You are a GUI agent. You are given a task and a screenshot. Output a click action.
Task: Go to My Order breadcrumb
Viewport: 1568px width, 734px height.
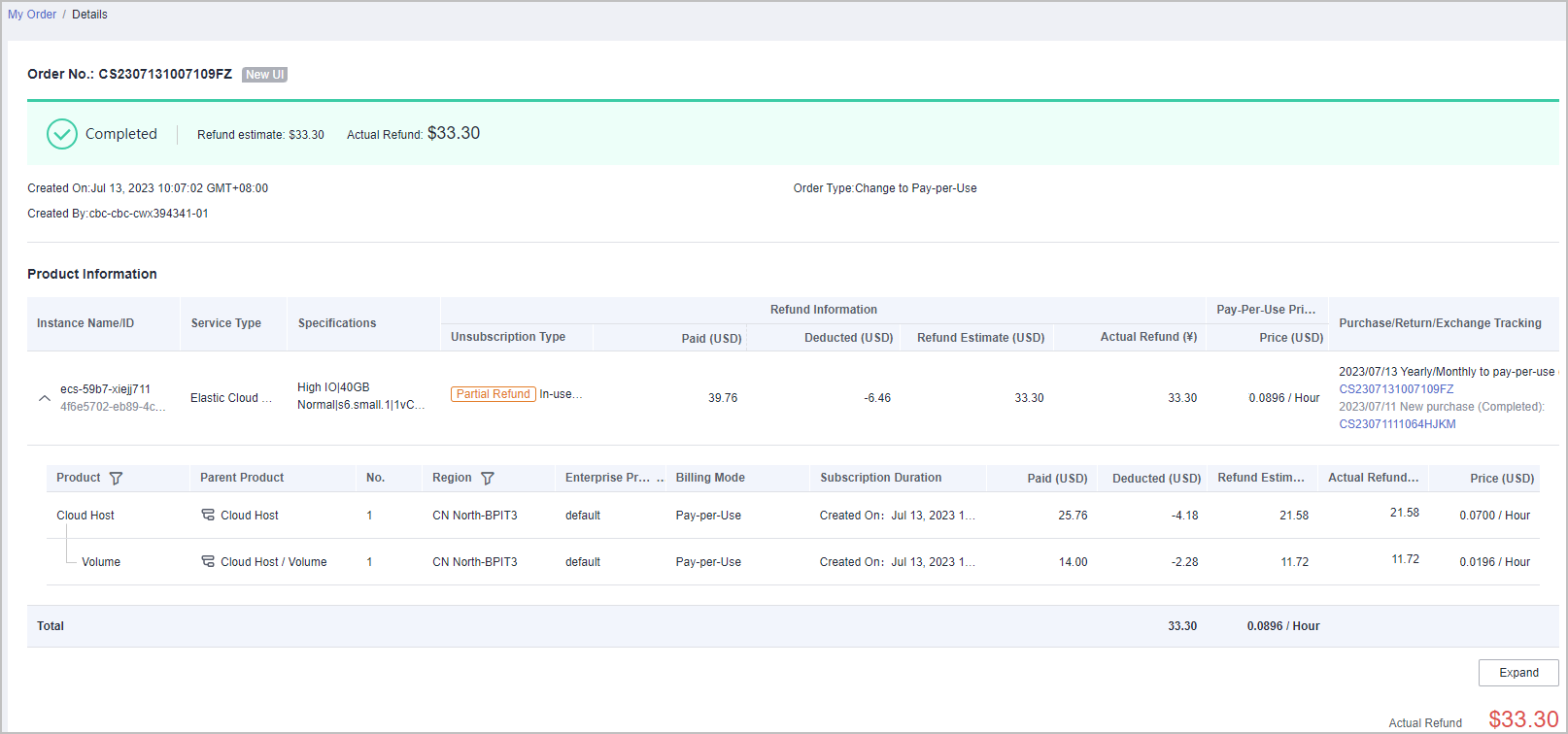tap(32, 15)
